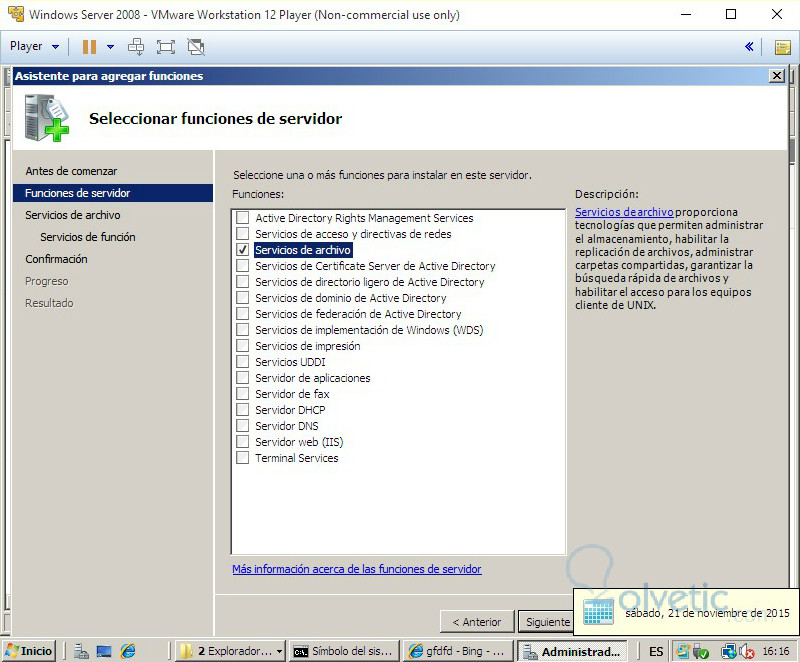The width and height of the screenshot is (800, 662).
Task: Check Servidor de fax
Action: (242, 394)
